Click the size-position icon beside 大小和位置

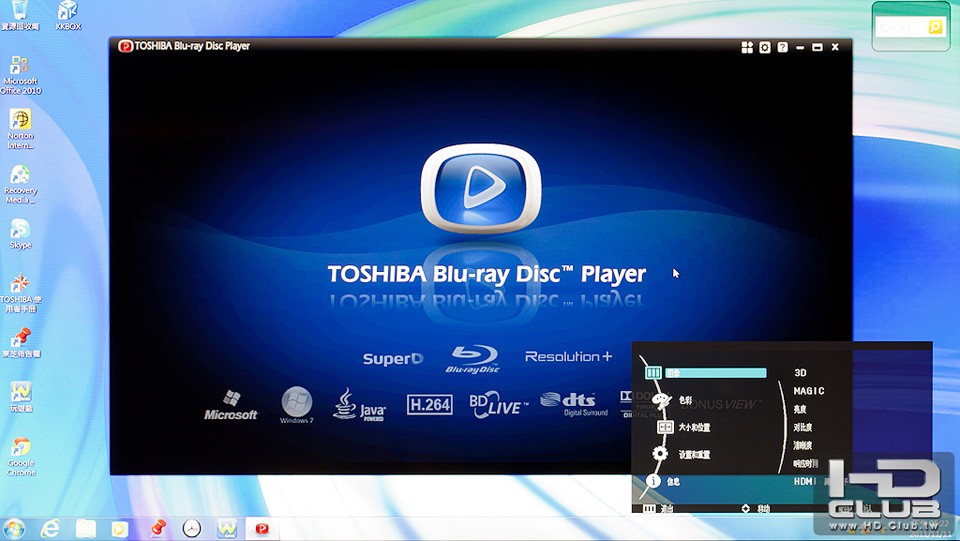(664, 427)
